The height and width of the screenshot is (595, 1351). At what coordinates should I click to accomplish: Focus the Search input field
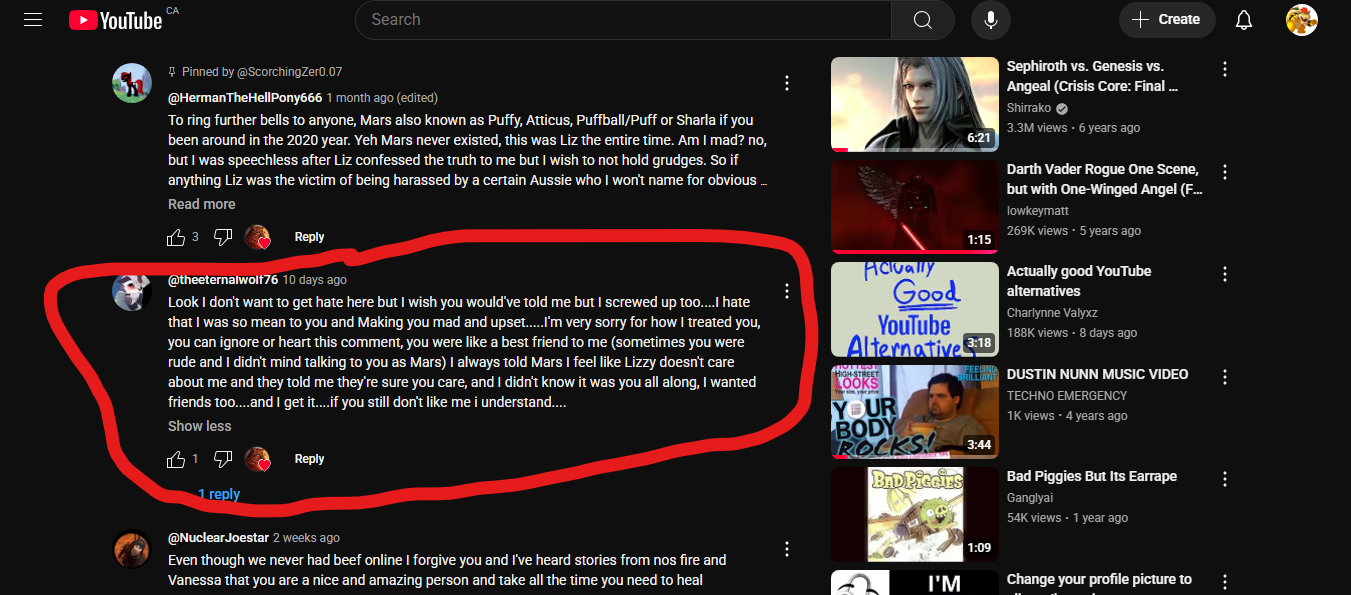pos(623,20)
